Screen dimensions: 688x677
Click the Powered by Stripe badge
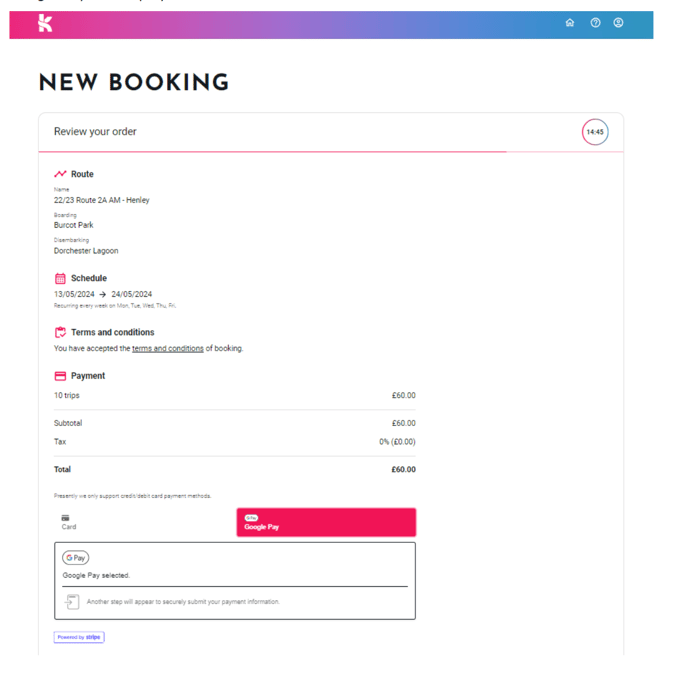point(79,637)
